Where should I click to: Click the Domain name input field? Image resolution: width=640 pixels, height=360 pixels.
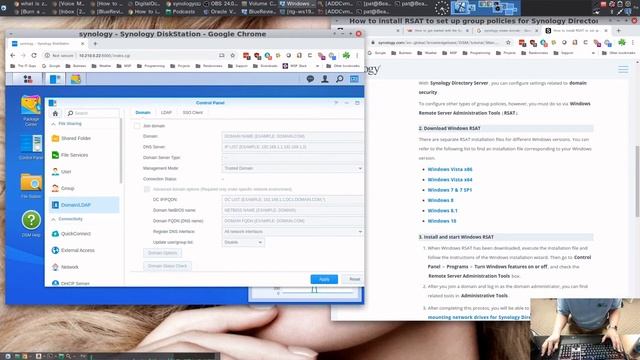point(292,136)
